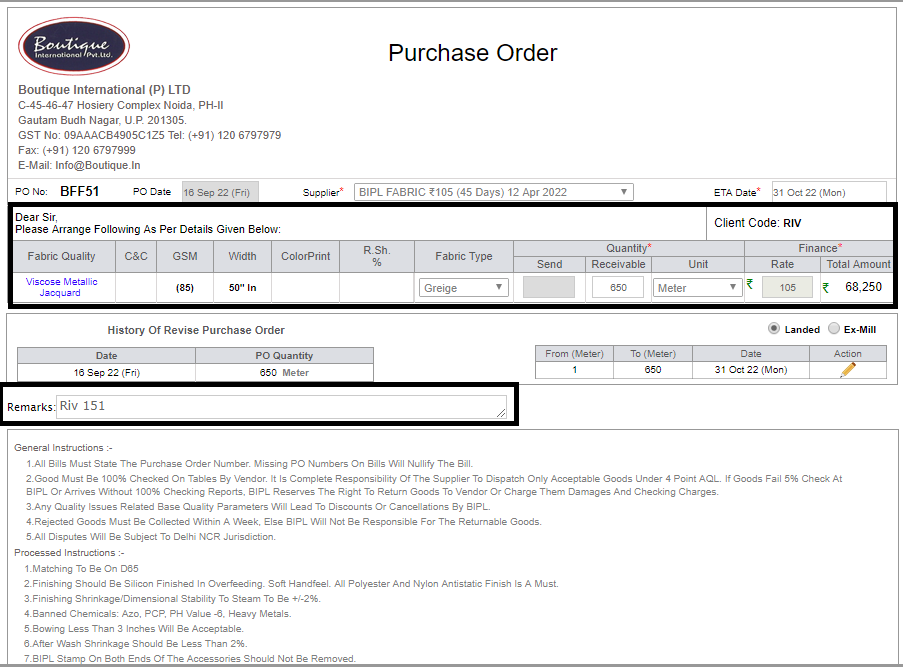This screenshot has width=903, height=667.
Task: Click History Of Revise Purchase Order heading
Action: point(196,330)
